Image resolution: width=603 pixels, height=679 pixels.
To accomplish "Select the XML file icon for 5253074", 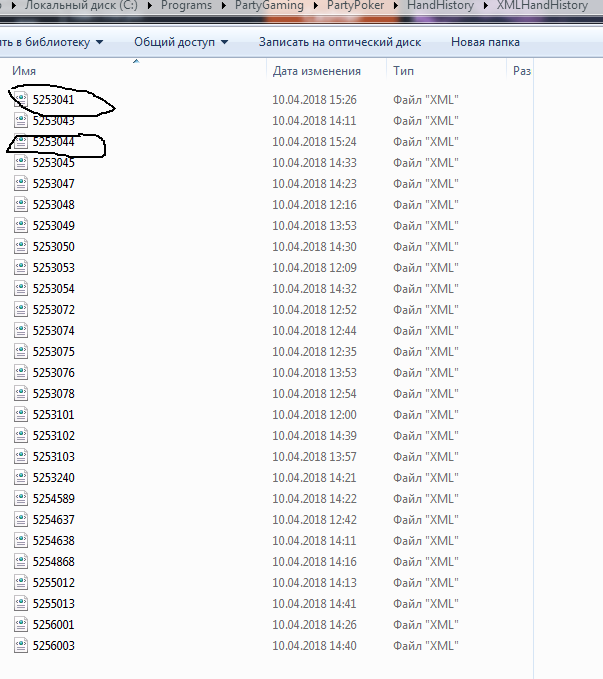I will (x=21, y=330).
